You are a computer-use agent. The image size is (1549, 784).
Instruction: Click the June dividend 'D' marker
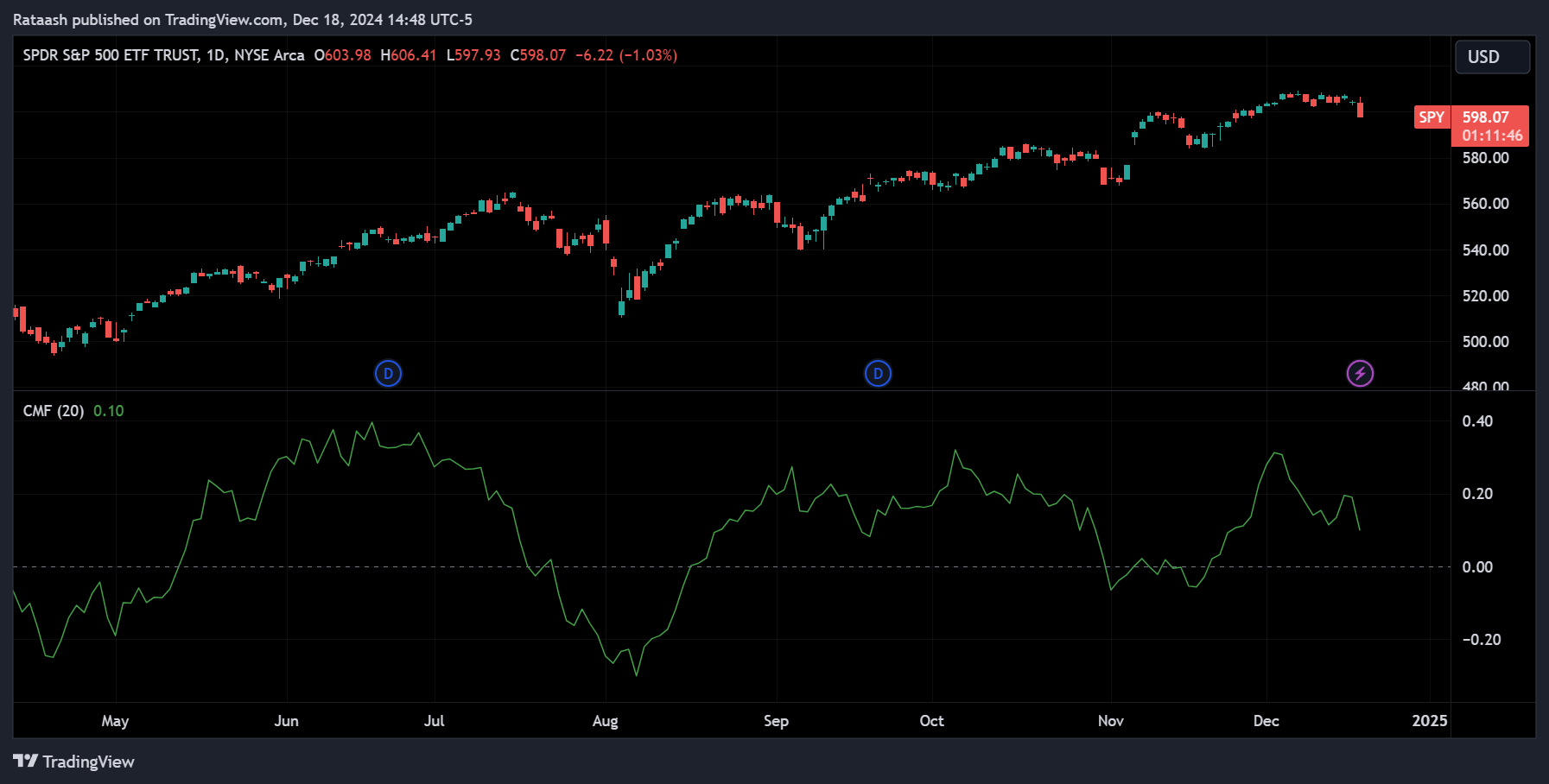tap(388, 374)
